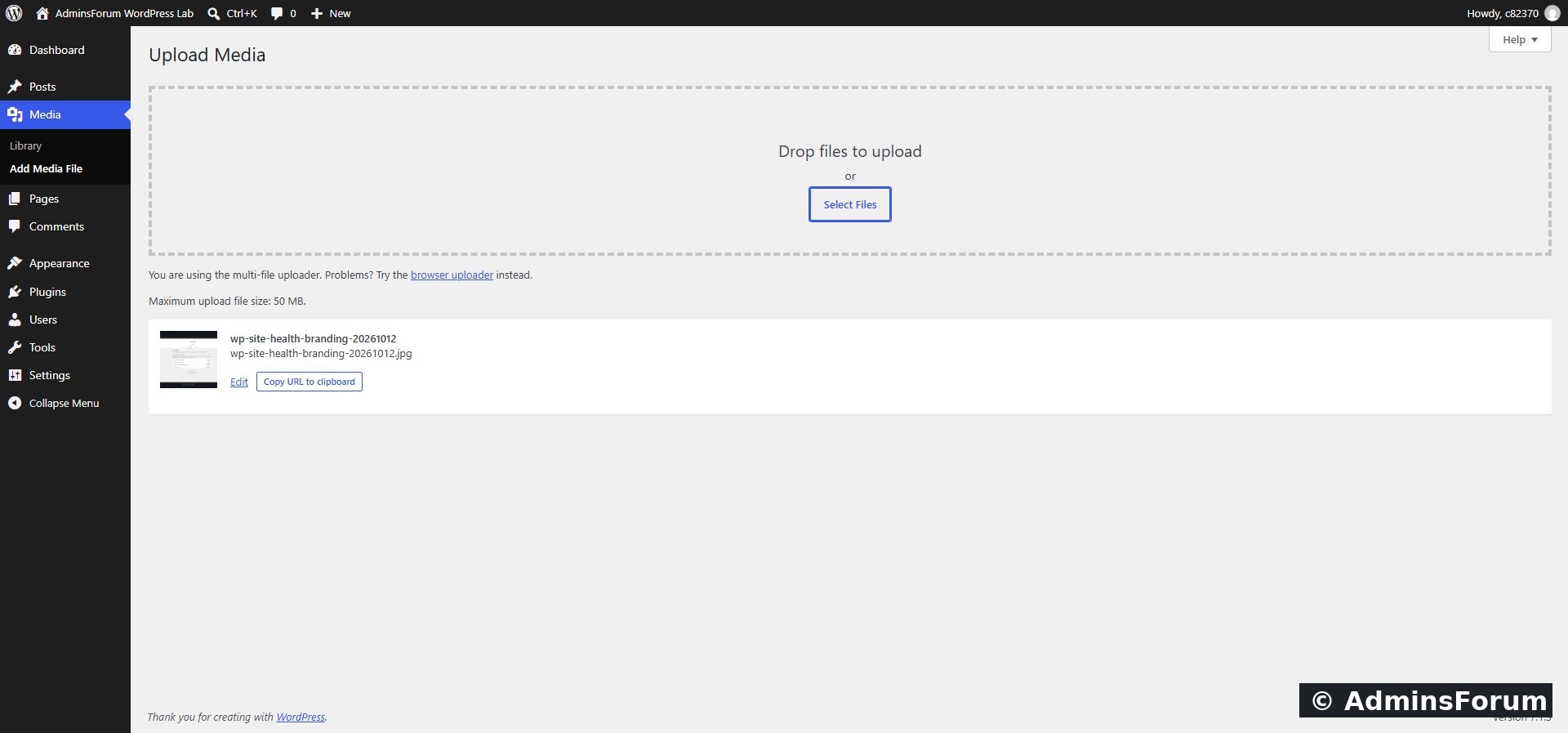Viewport: 1568px width, 733px height.
Task: Click Howdy, c82370 account text
Action: click(x=1503, y=13)
